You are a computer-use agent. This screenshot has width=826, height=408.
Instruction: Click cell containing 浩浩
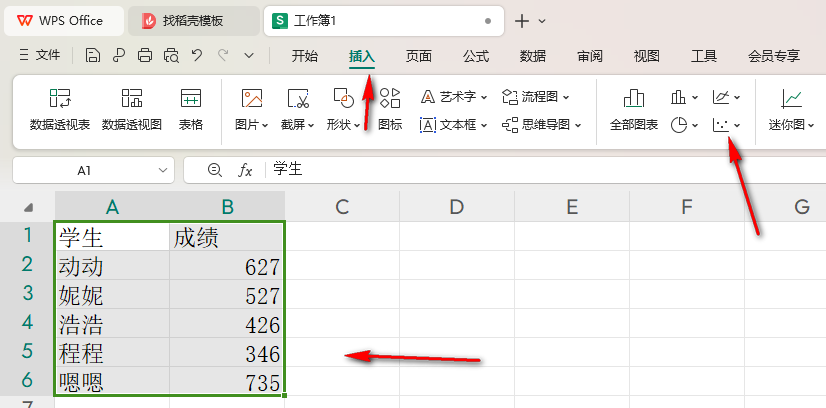(x=112, y=323)
